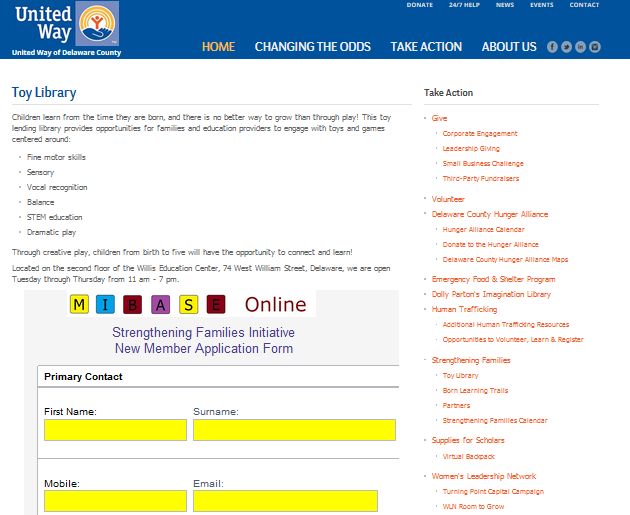630x515 pixels.
Task: Open the Small Business Challenge link
Action: click(483, 163)
